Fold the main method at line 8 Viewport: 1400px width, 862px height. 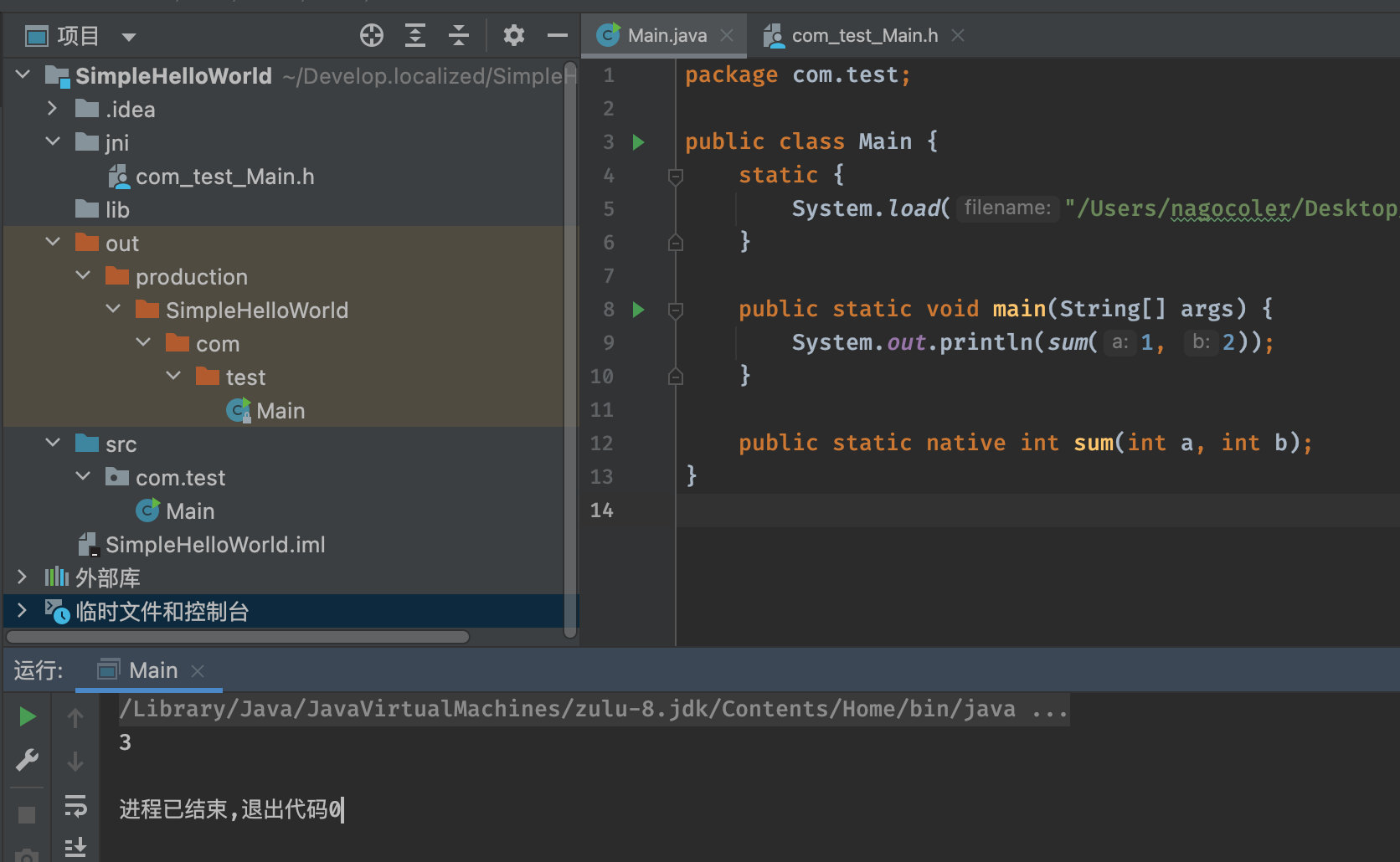(676, 310)
